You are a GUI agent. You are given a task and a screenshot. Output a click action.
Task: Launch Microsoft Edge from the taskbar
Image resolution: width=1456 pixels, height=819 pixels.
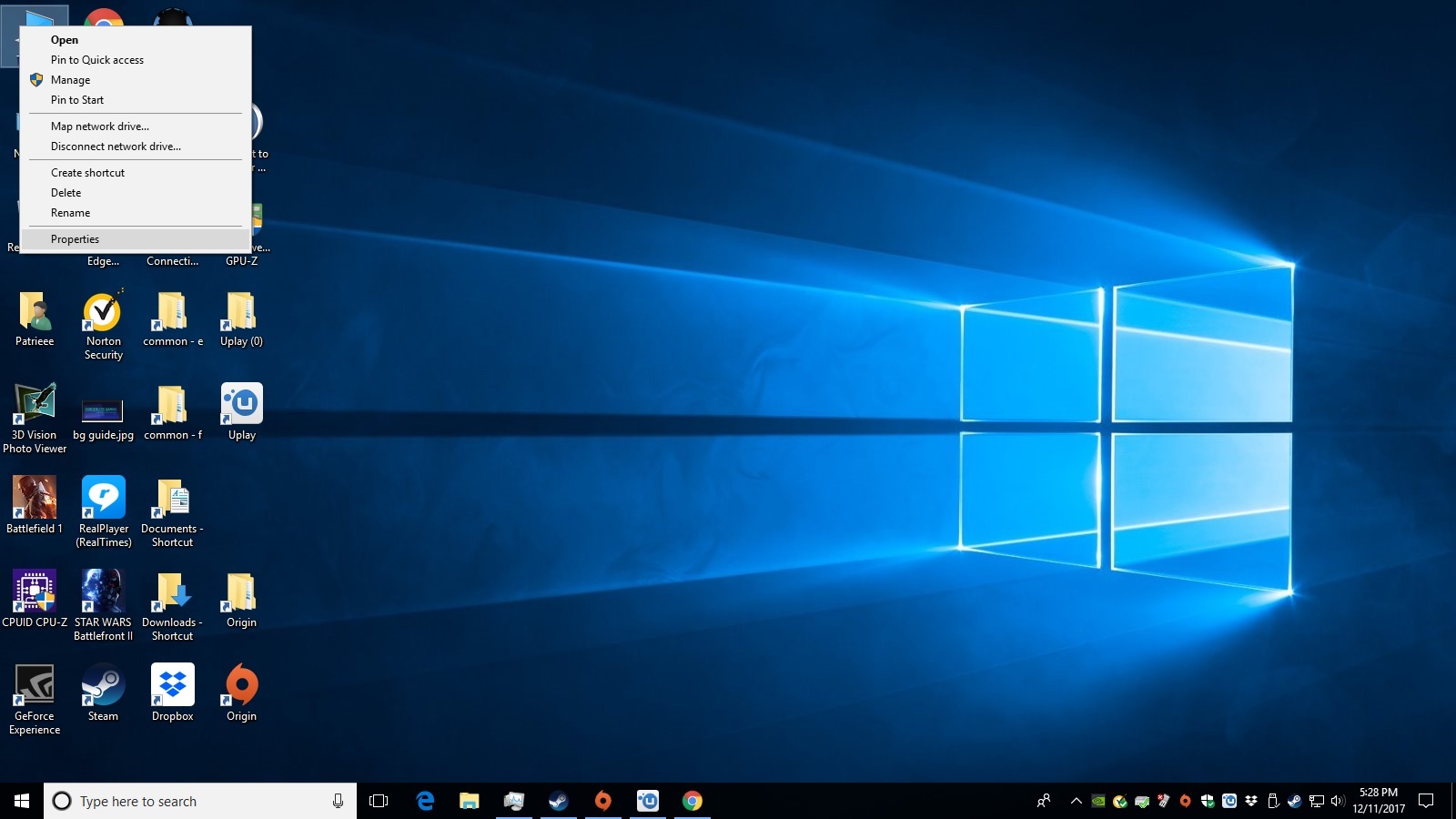click(425, 801)
